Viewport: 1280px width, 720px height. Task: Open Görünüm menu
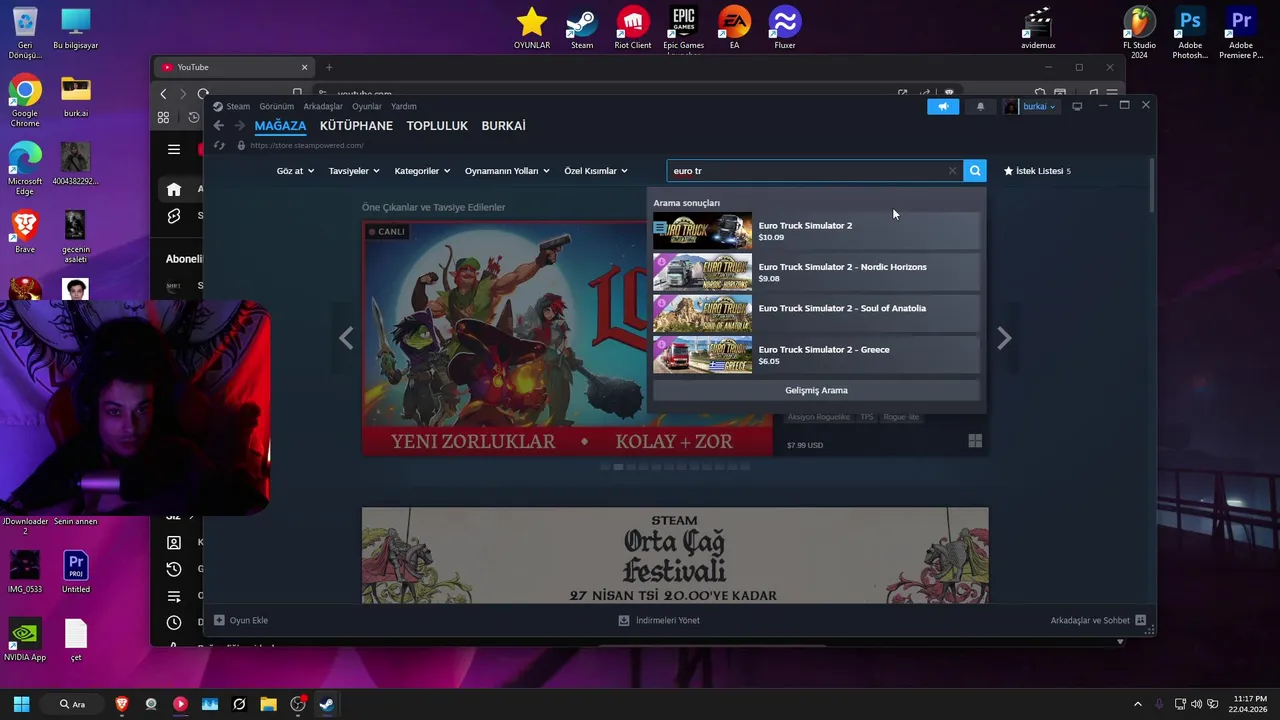[x=276, y=106]
